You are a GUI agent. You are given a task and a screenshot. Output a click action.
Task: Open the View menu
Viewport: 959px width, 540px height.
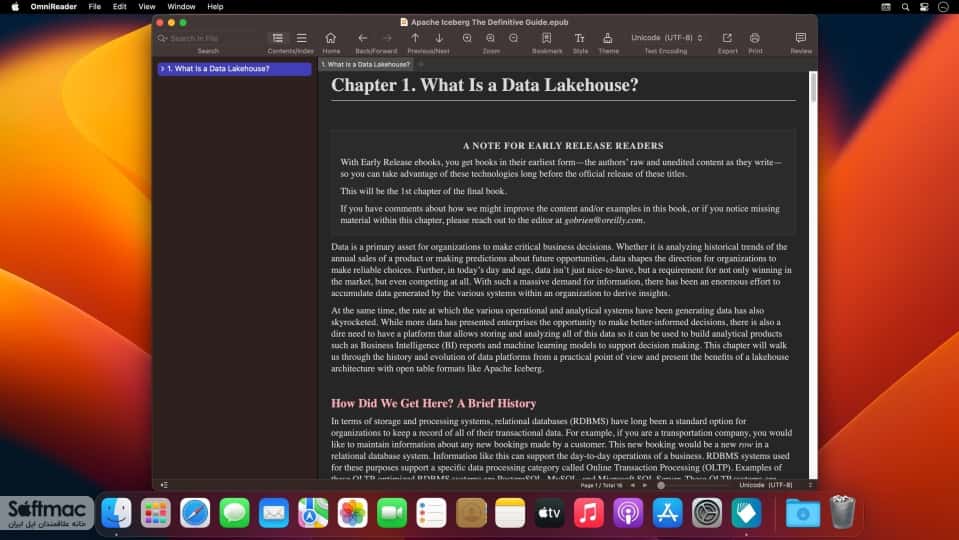(147, 7)
